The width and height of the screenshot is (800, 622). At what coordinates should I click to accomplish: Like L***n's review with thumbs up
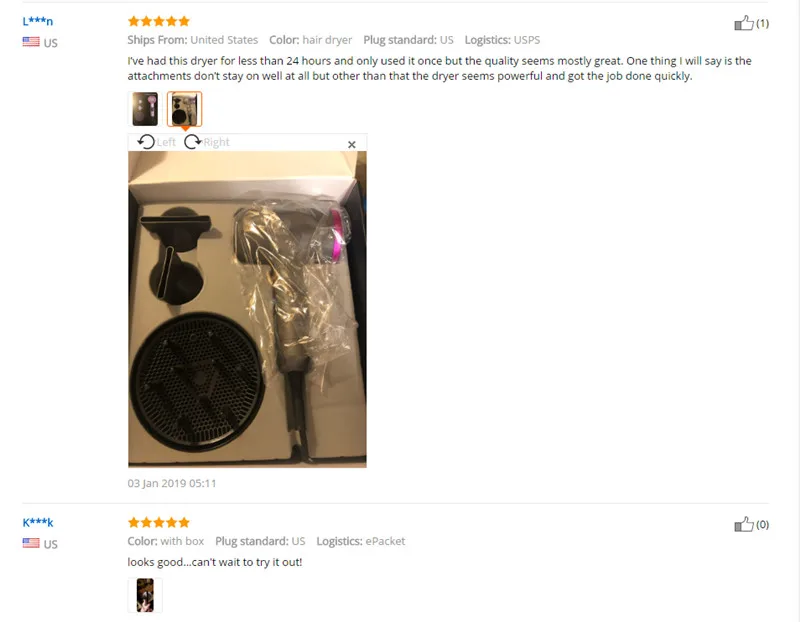click(x=744, y=23)
